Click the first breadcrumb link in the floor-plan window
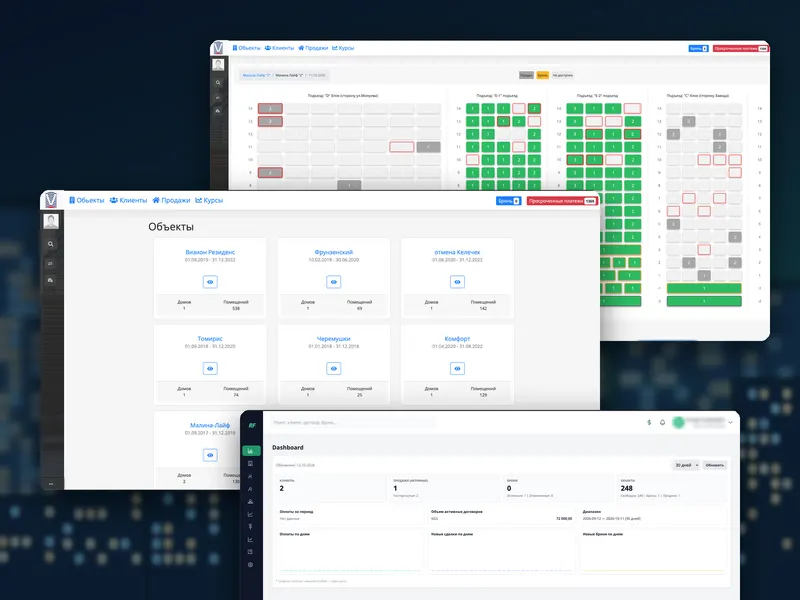The height and width of the screenshot is (600, 800). (257, 76)
